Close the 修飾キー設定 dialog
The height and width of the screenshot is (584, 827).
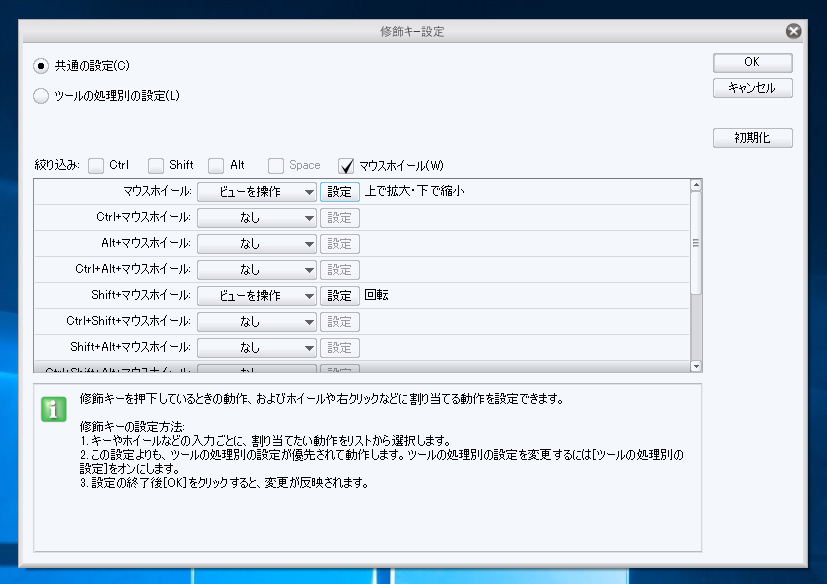(x=793, y=31)
